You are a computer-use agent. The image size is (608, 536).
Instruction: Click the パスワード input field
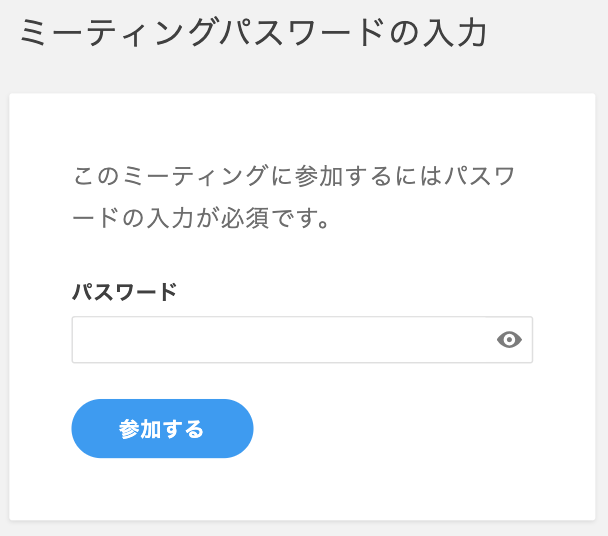[280, 340]
